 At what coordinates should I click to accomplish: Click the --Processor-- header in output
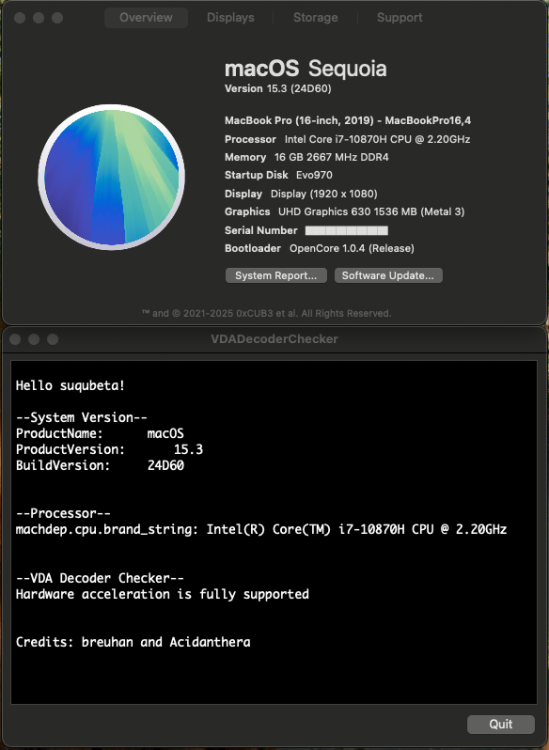tap(63, 514)
